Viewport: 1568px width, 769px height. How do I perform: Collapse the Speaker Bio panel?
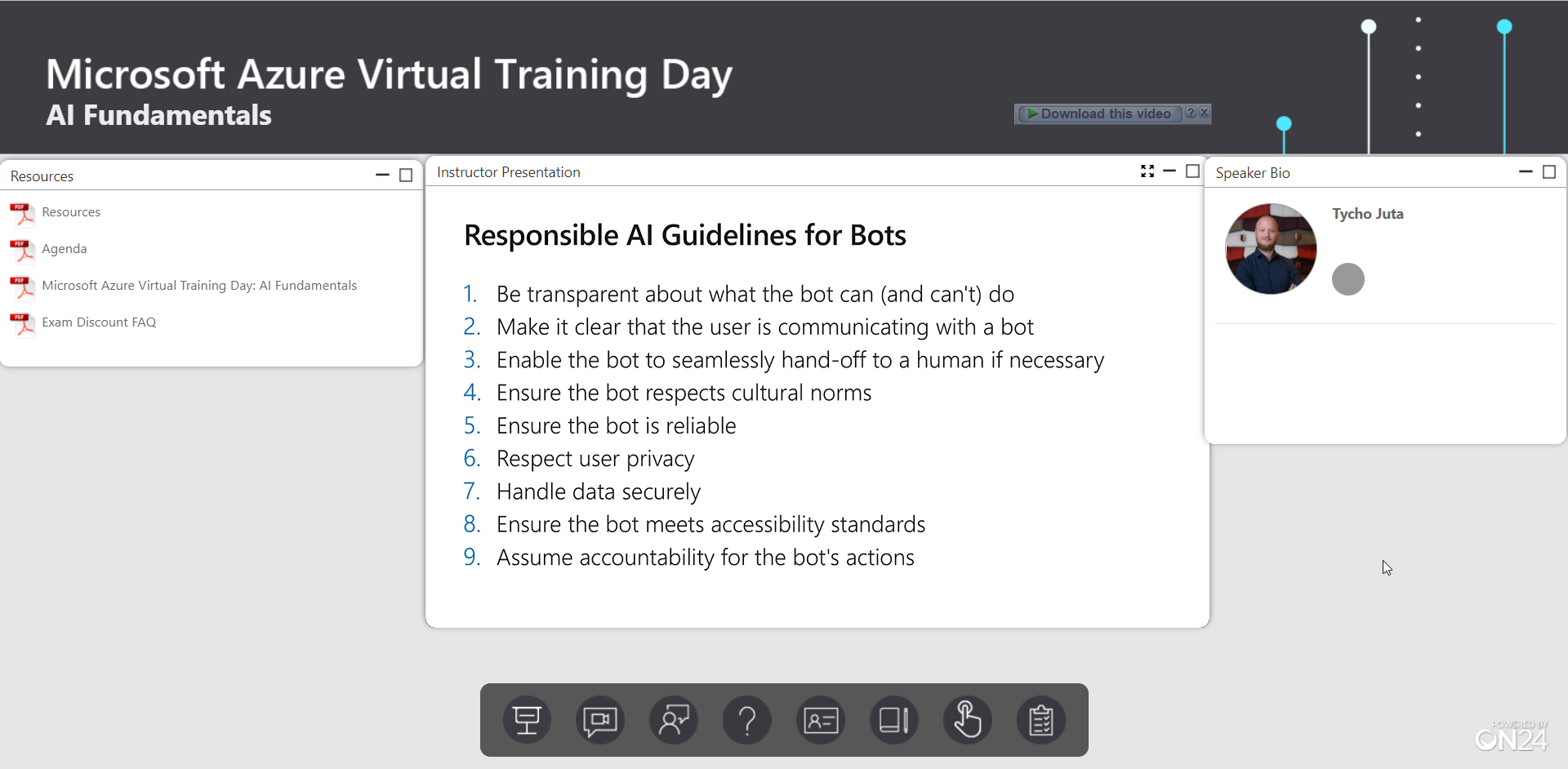[1526, 171]
